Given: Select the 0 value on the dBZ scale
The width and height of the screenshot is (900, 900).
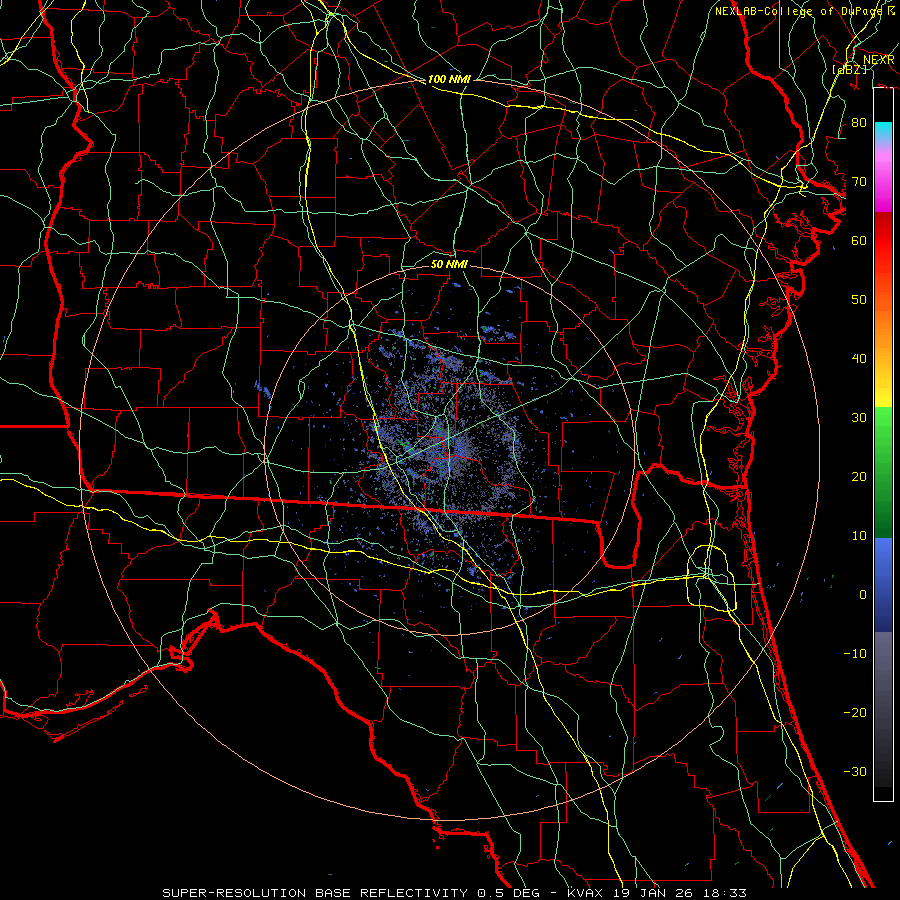Looking at the screenshot, I should (863, 595).
